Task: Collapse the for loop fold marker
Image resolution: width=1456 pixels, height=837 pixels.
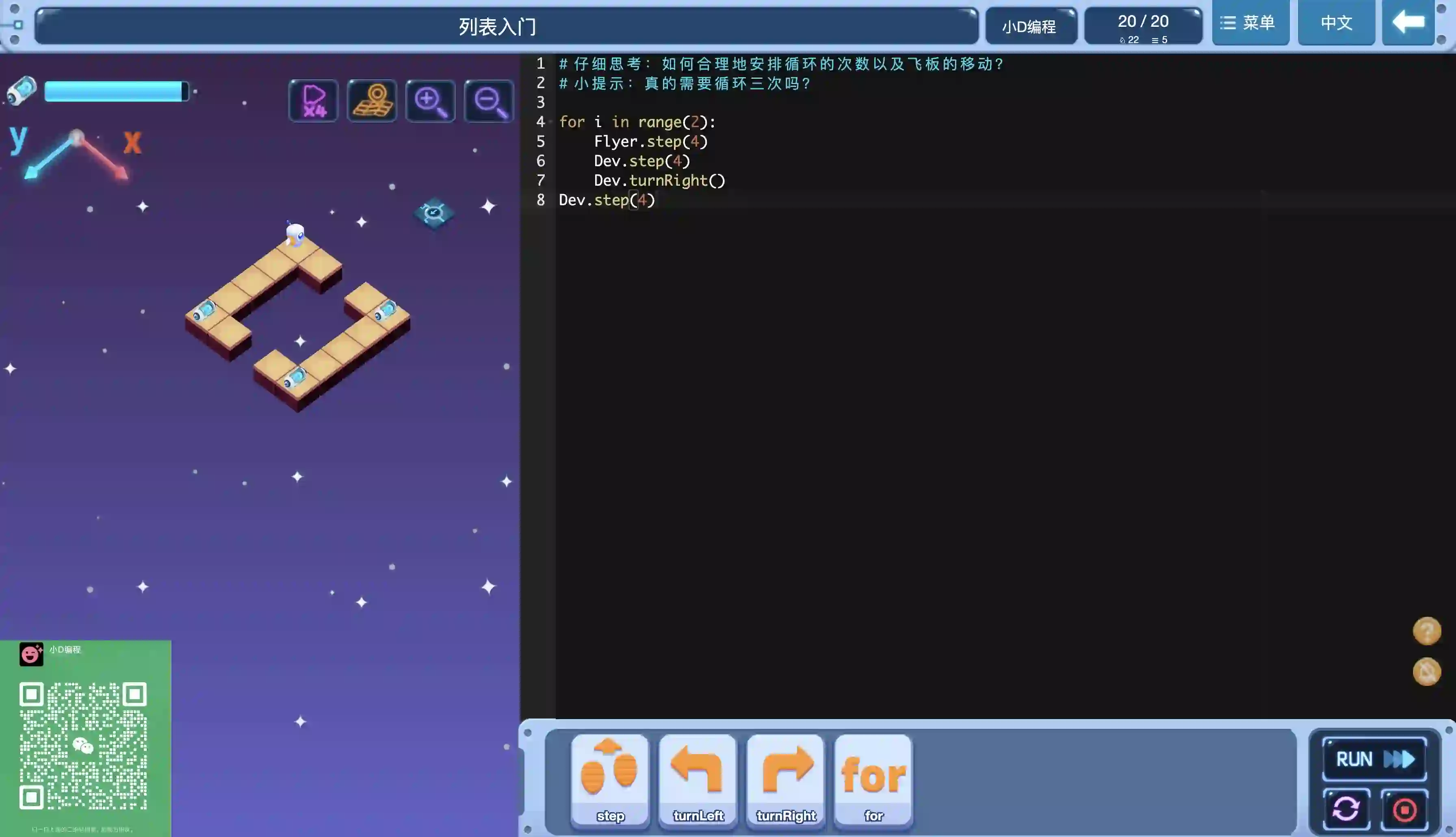Action: [x=550, y=122]
